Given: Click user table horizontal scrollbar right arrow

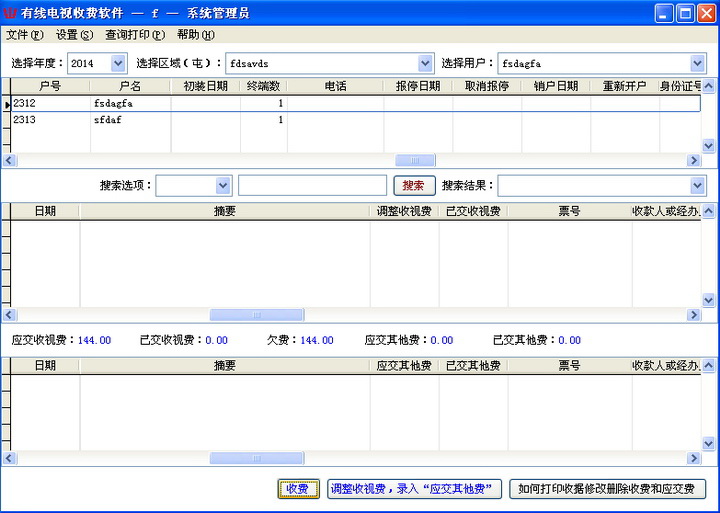Looking at the screenshot, I should point(693,160).
